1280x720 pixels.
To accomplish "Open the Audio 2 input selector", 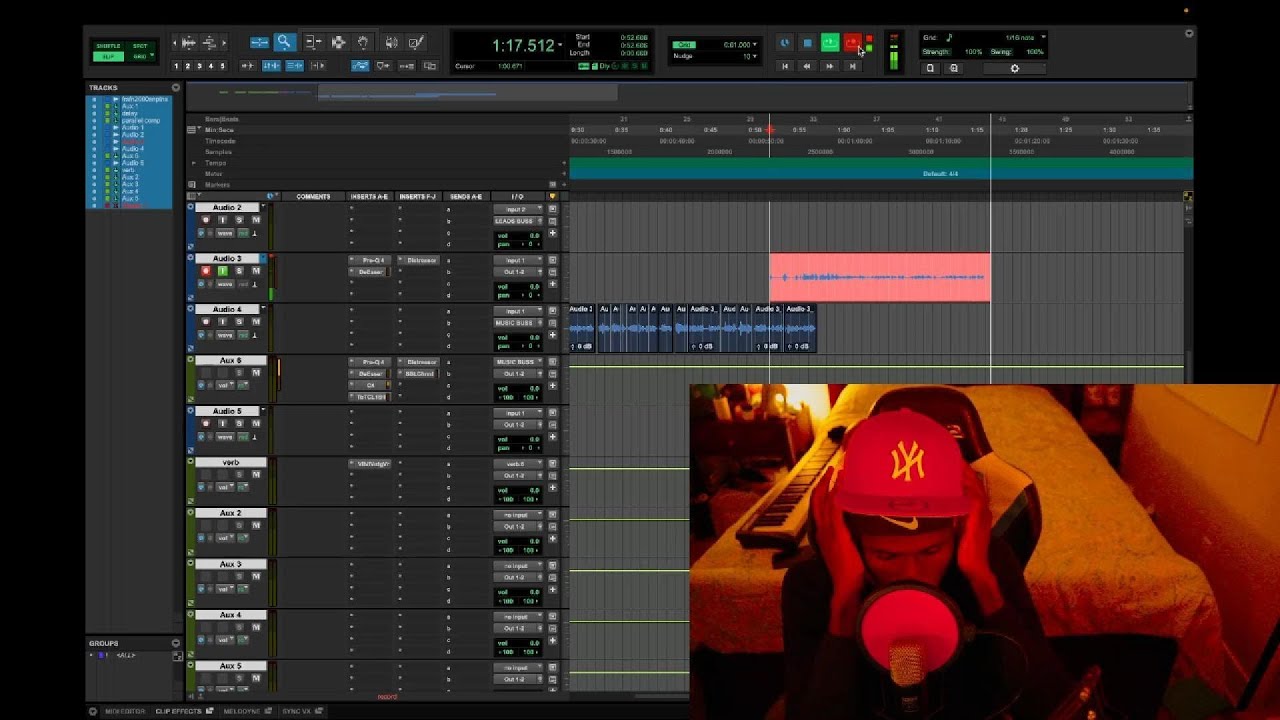I will (x=518, y=210).
